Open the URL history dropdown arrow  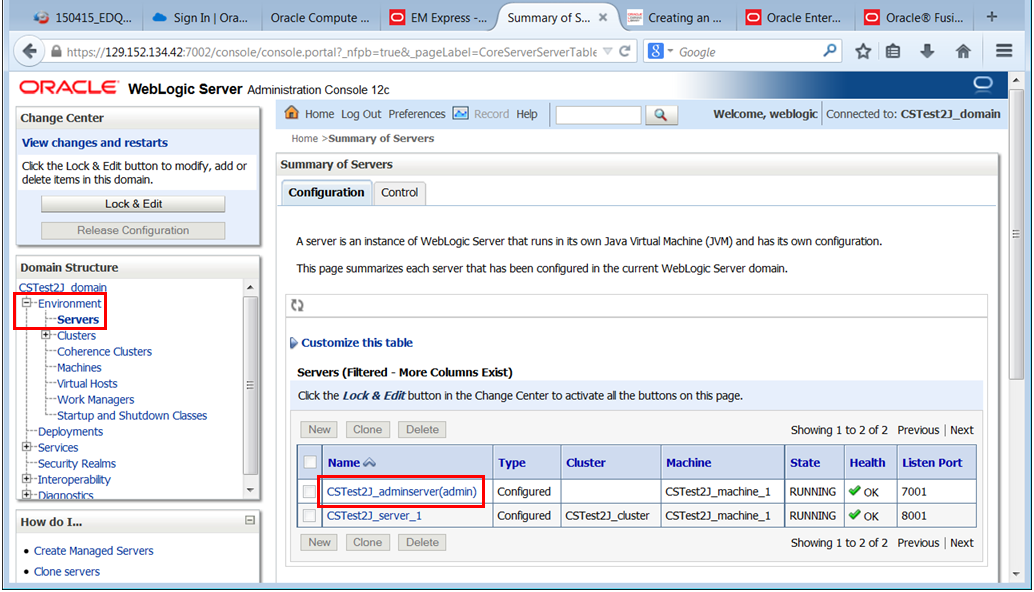[607, 51]
